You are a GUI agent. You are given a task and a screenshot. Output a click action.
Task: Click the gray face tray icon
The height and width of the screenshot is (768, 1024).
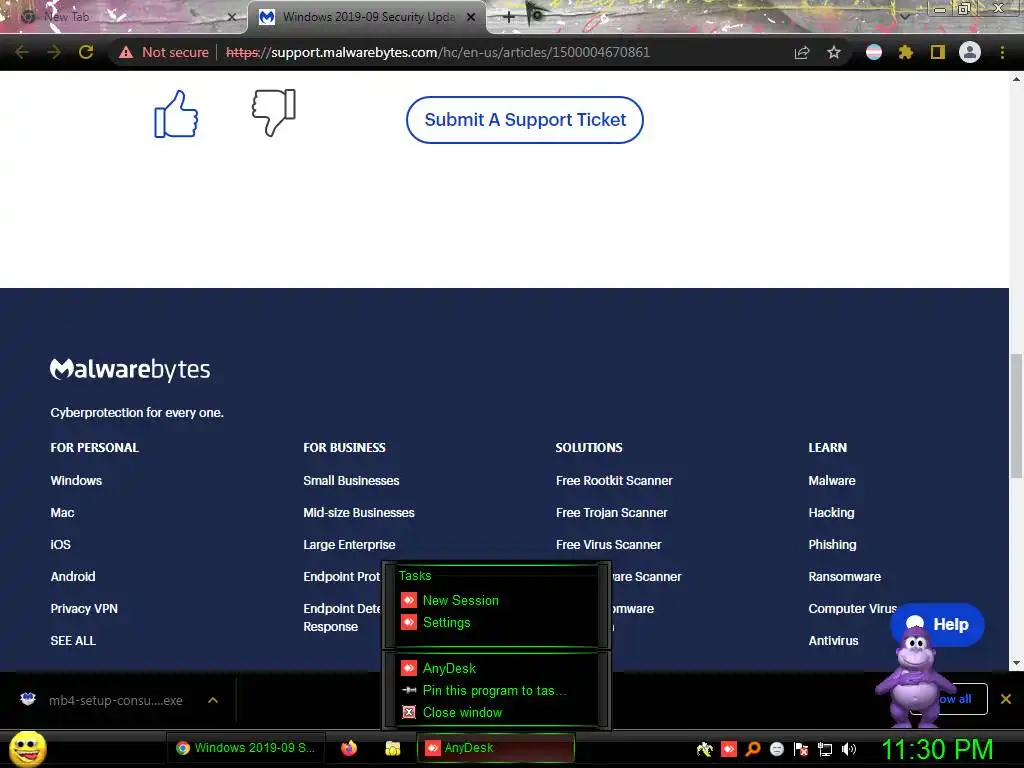776,749
